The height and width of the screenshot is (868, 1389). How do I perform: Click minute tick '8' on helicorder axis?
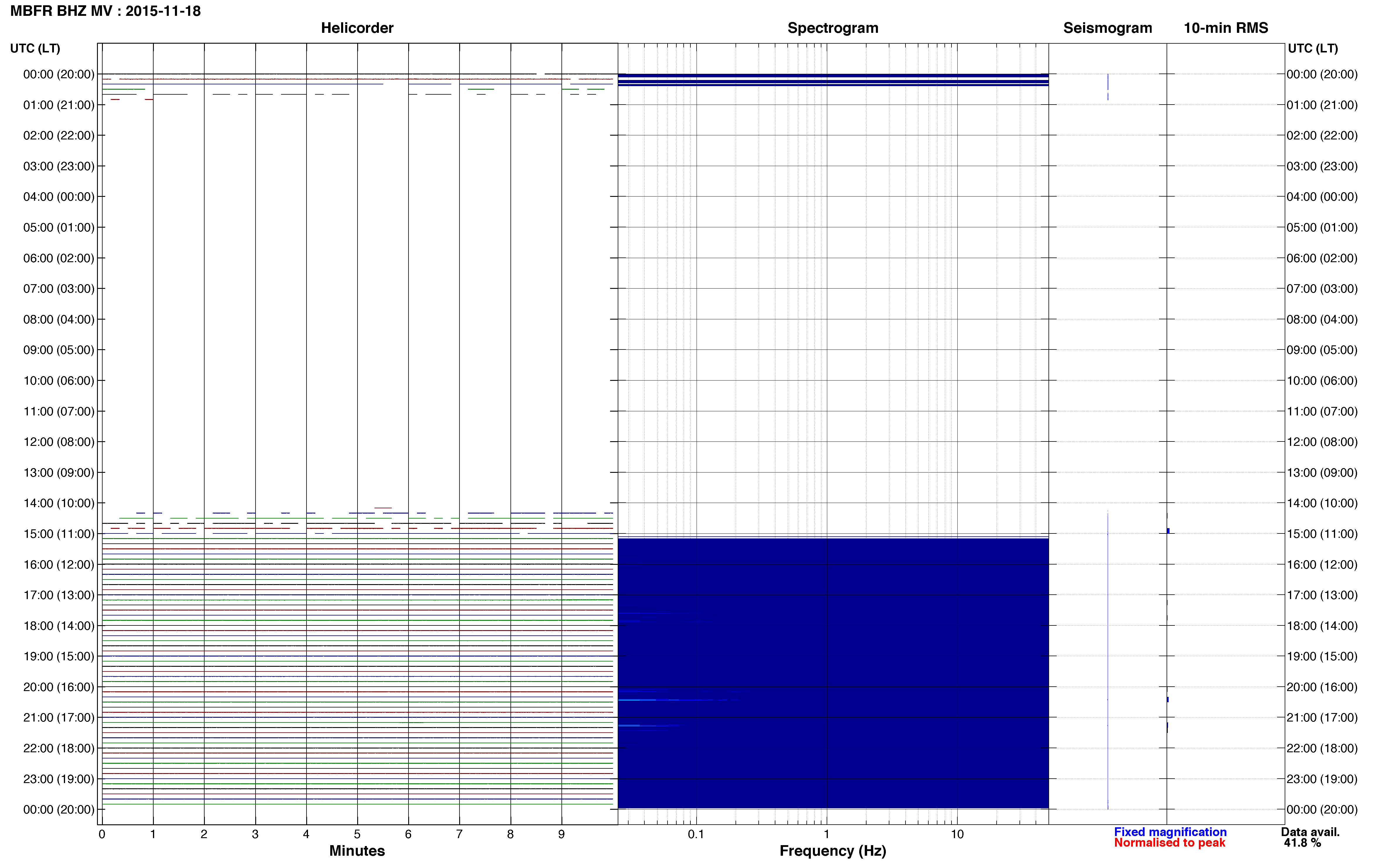pos(510,834)
